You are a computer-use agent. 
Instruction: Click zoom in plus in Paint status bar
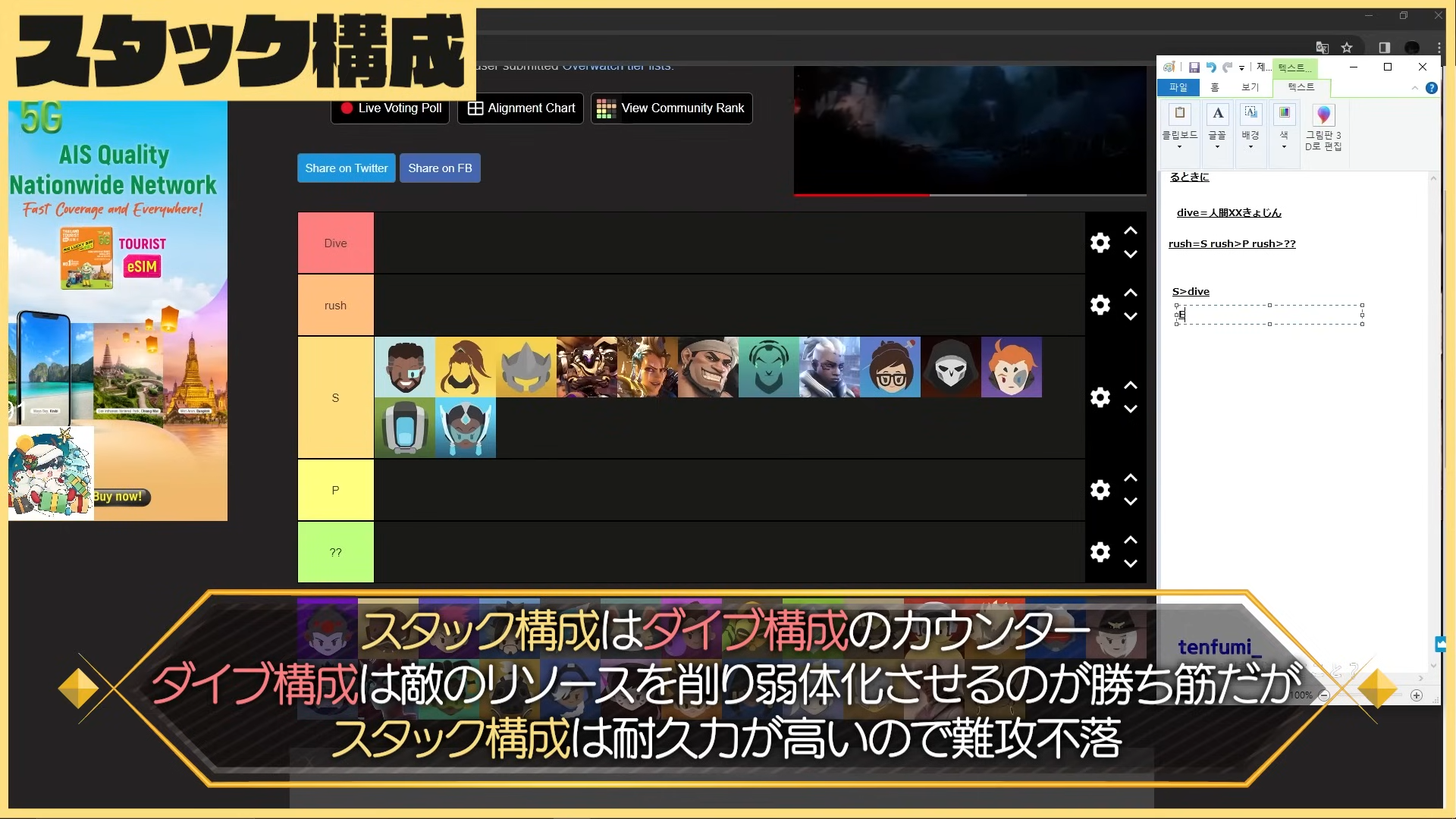point(1417,695)
